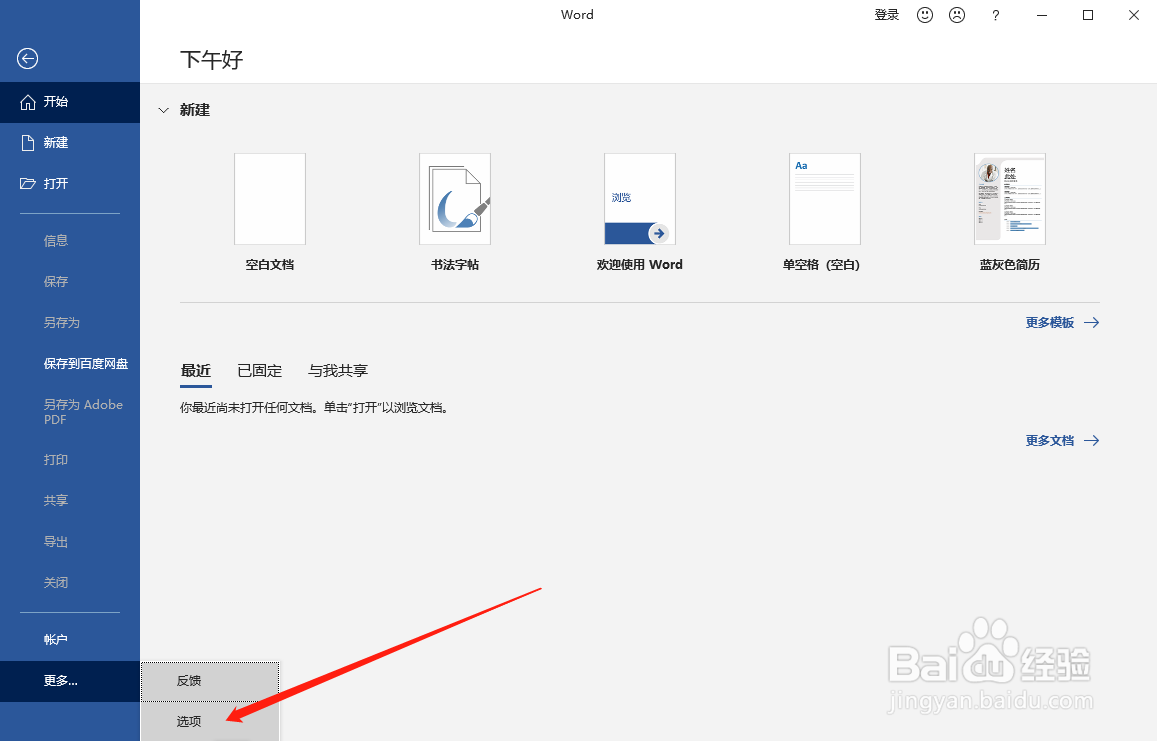This screenshot has width=1157, height=741.
Task: Open help with the question mark
Action: (x=995, y=15)
